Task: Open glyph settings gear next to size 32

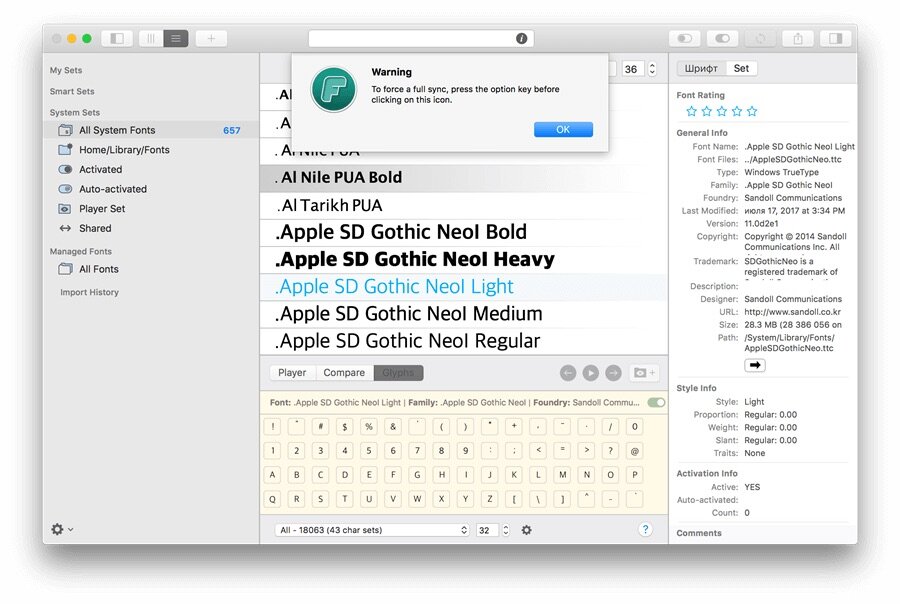Action: (x=526, y=530)
